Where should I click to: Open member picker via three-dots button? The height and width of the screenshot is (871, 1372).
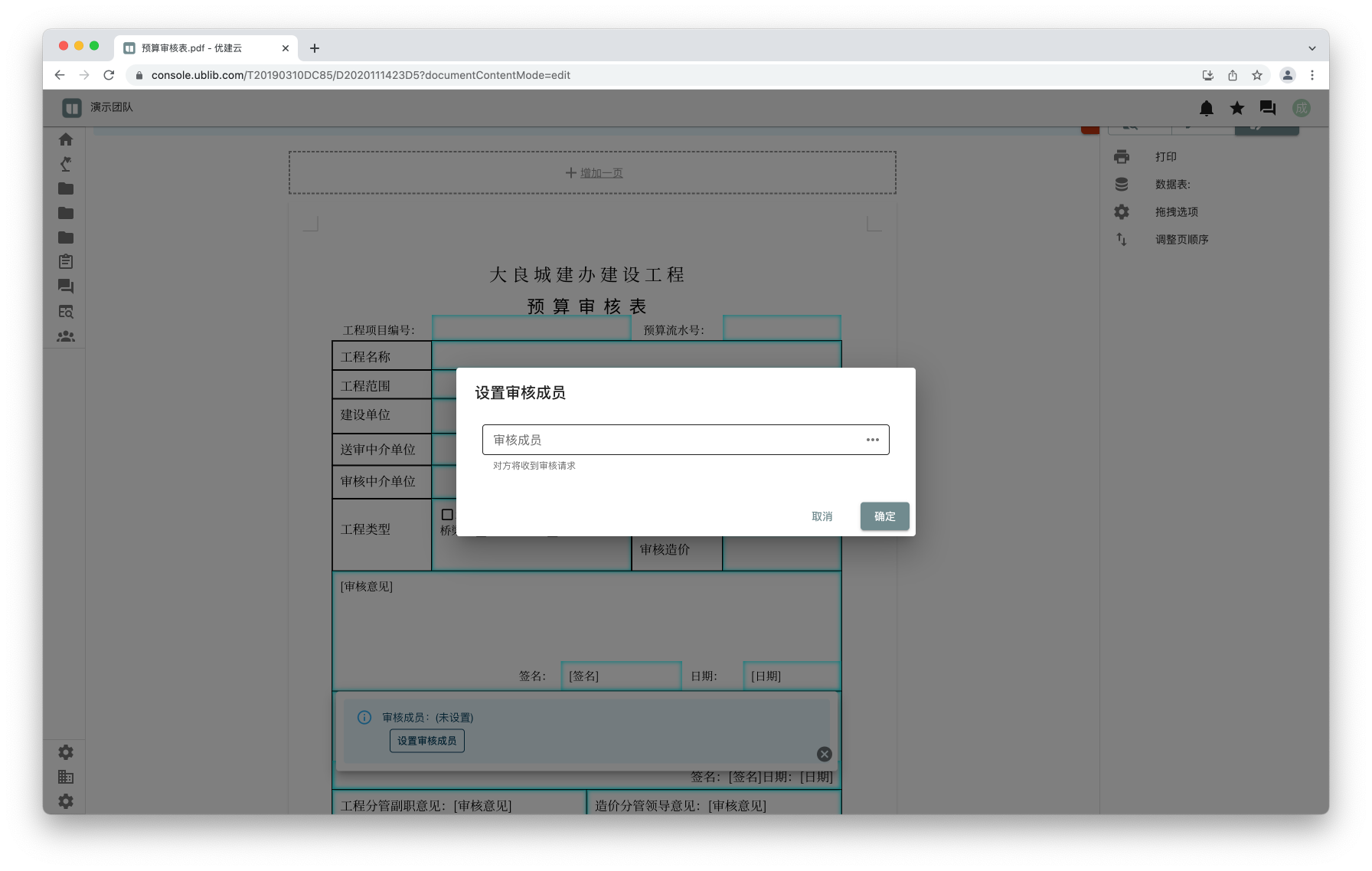[873, 440]
